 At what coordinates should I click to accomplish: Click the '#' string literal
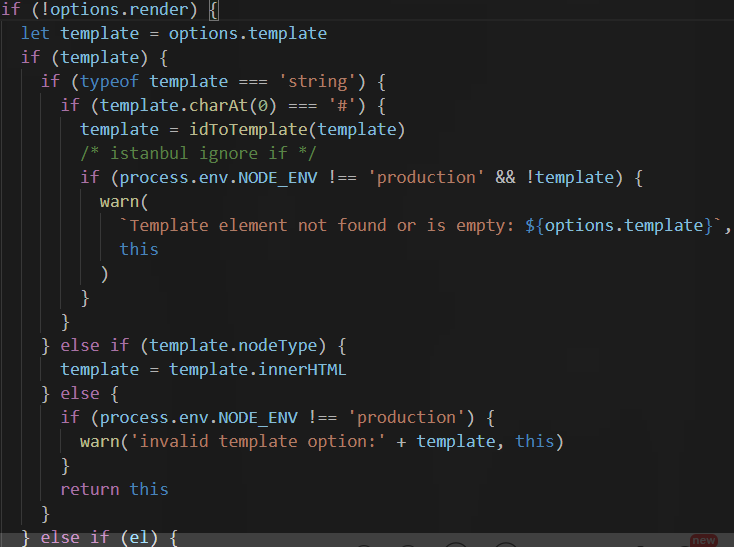tap(343, 106)
